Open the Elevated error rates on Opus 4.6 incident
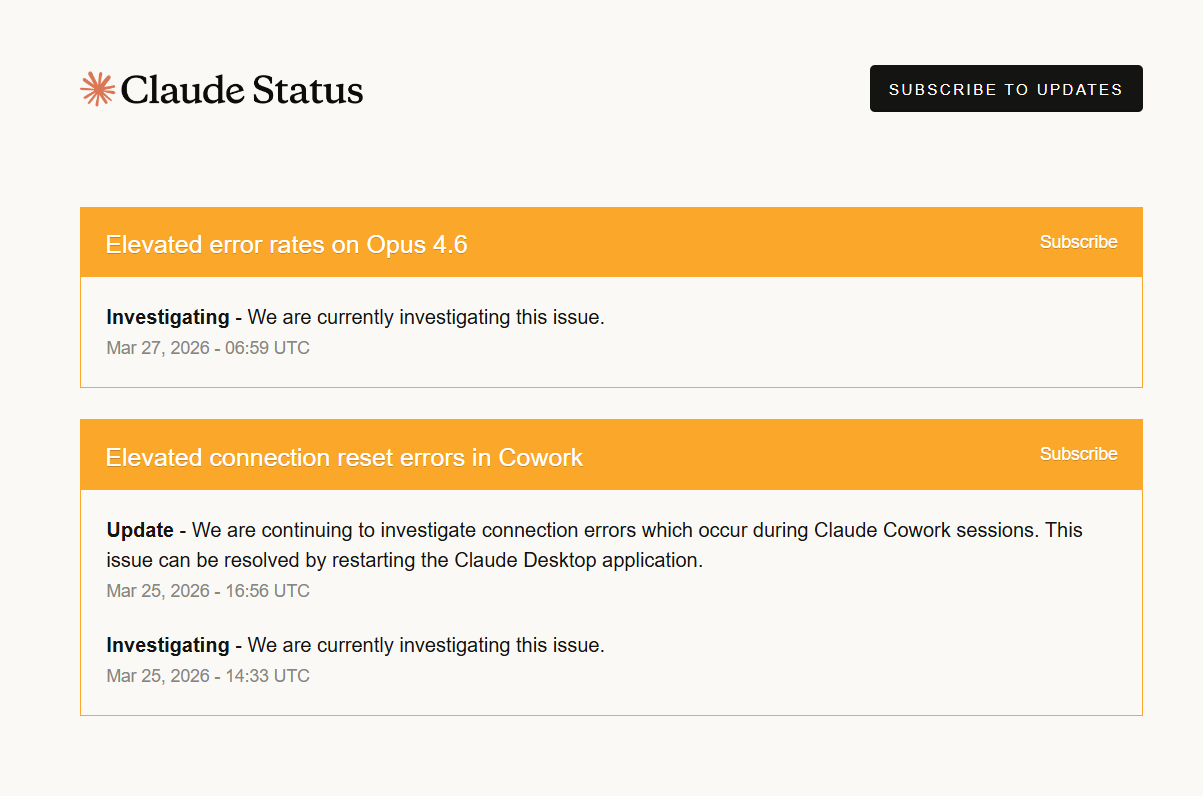This screenshot has width=1203, height=796. (x=287, y=245)
